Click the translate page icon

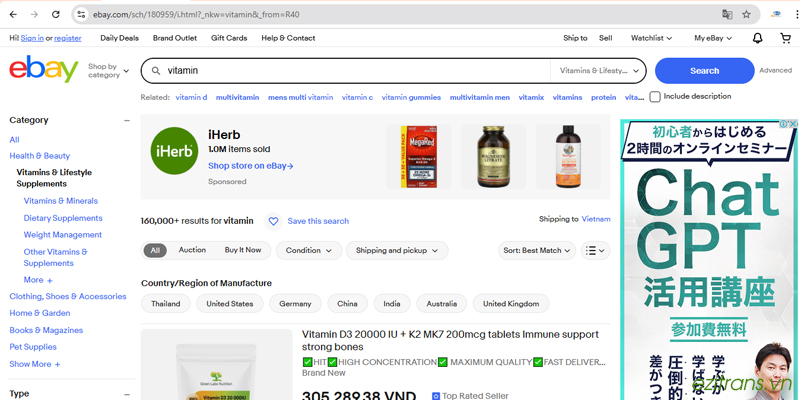(x=727, y=14)
